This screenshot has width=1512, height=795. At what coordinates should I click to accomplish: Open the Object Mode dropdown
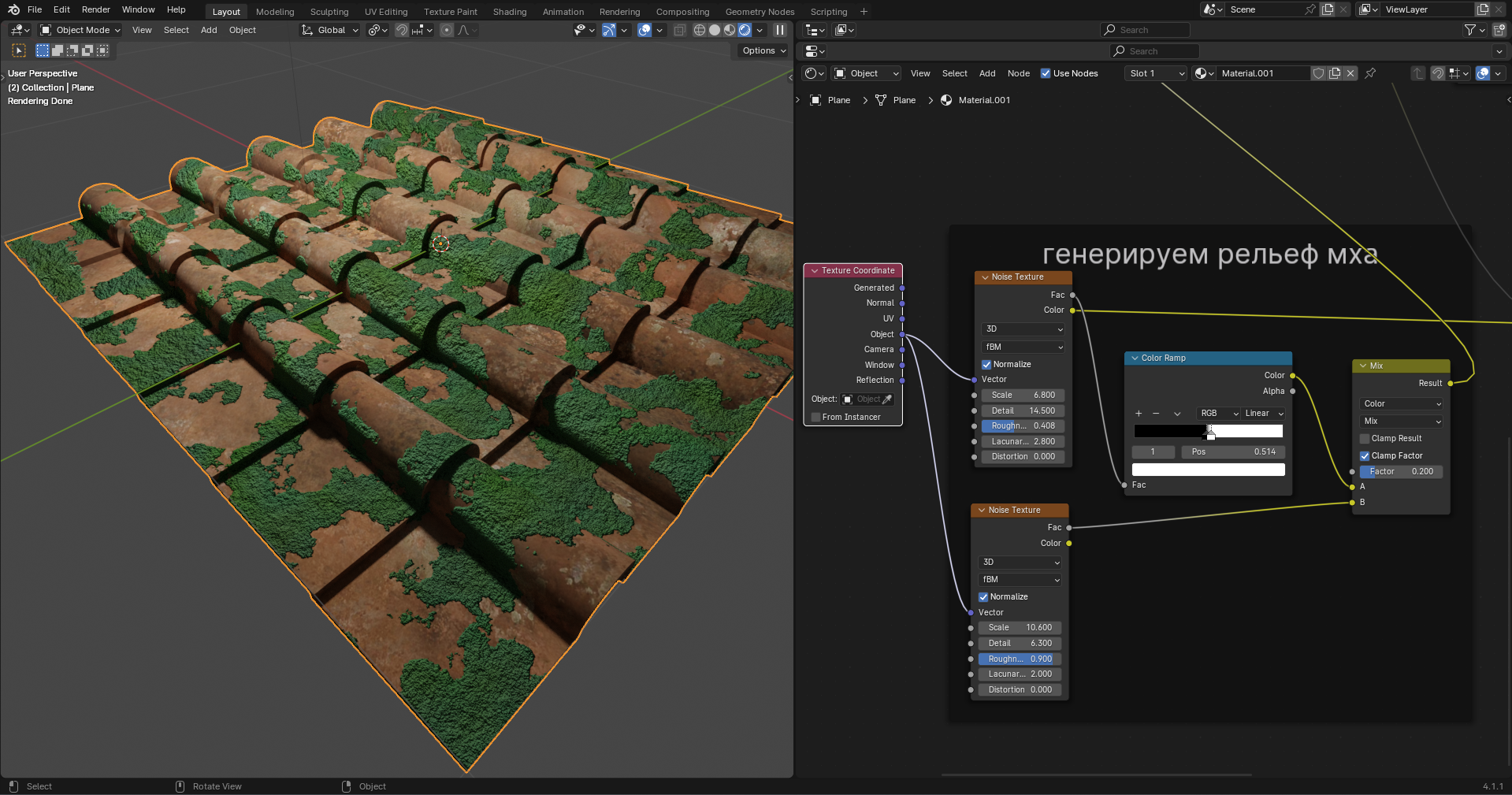point(80,30)
